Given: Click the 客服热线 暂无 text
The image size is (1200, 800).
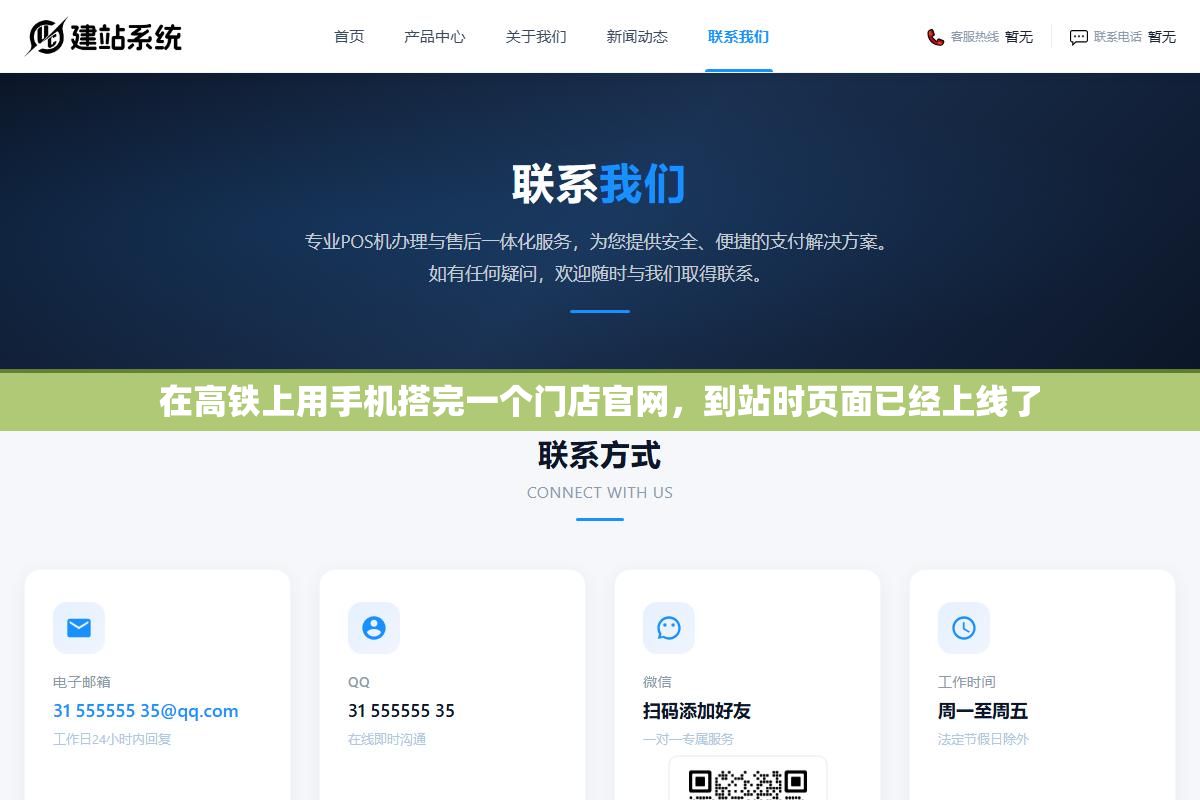Looking at the screenshot, I should [991, 37].
